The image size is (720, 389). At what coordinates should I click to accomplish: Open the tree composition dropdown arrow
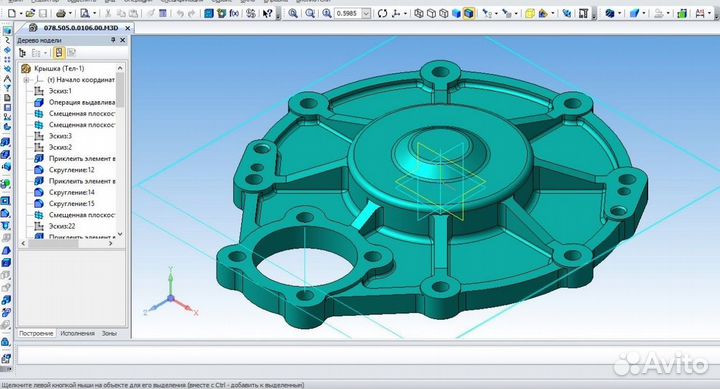point(45,53)
